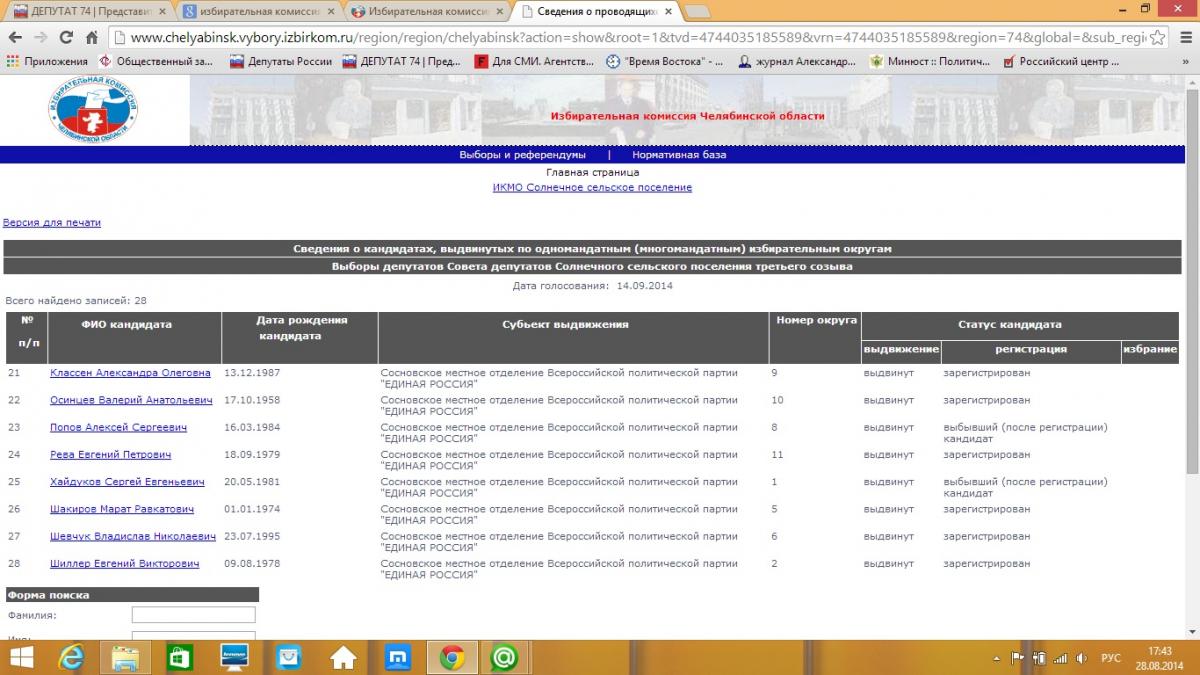Open candidate Хайдуков Сергей Евгеньевич
1200x675 pixels.
tap(127, 482)
